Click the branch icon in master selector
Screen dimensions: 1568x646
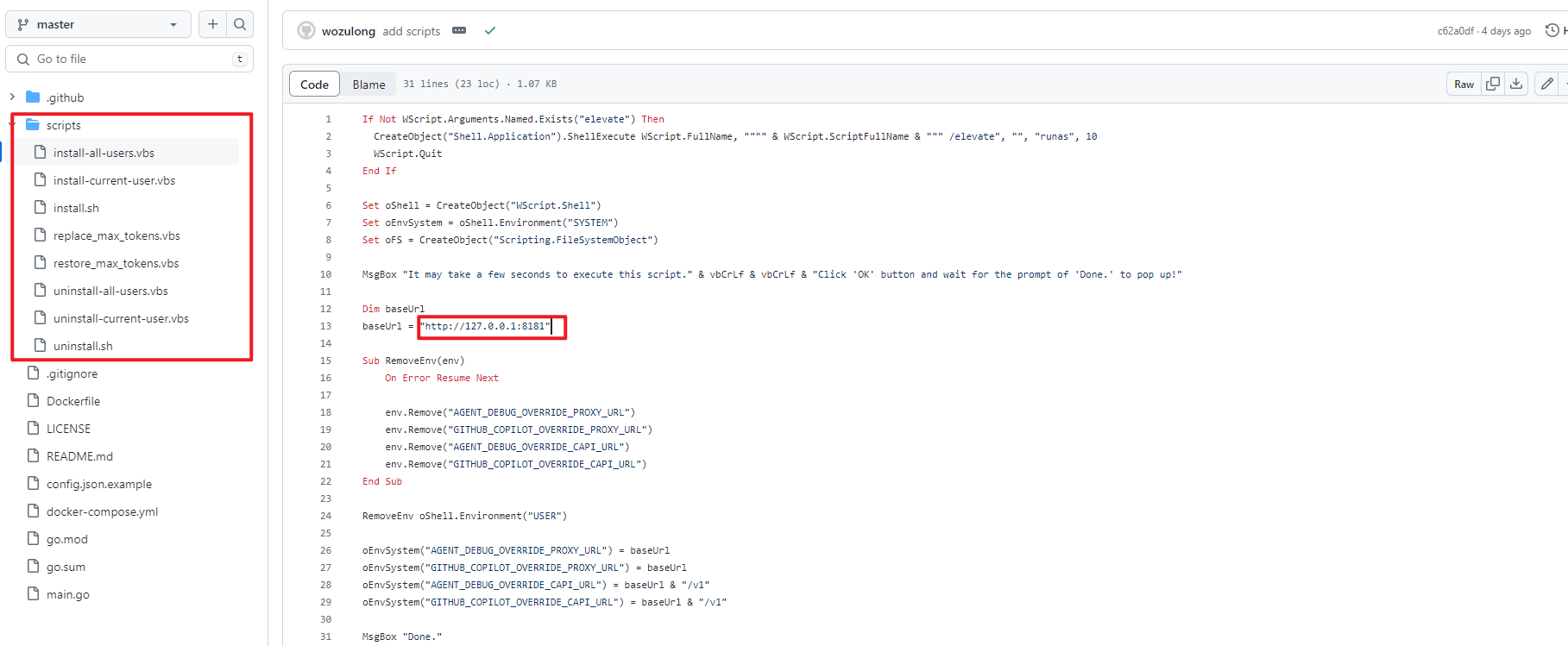[x=23, y=24]
